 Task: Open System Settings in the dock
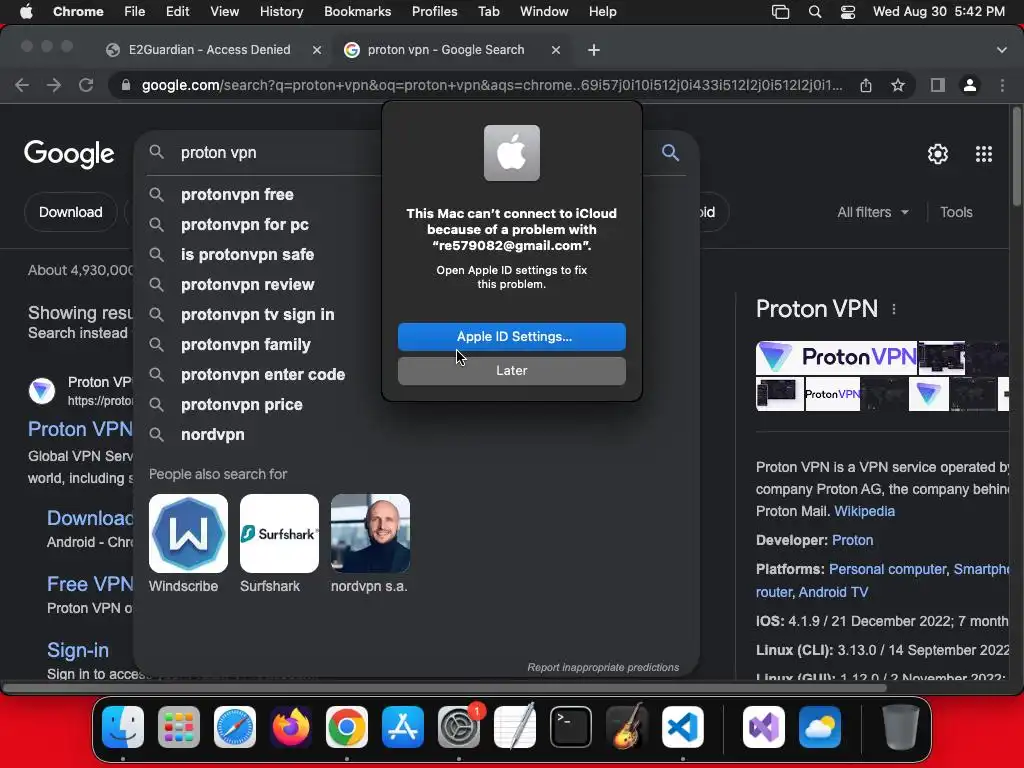(459, 727)
